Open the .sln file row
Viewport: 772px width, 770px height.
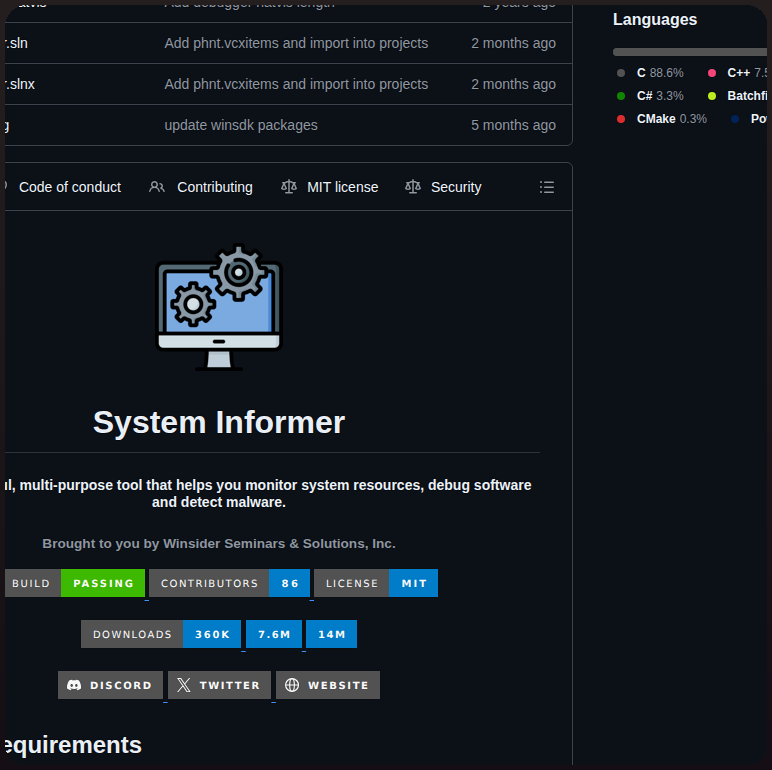pyautogui.click(x=288, y=43)
